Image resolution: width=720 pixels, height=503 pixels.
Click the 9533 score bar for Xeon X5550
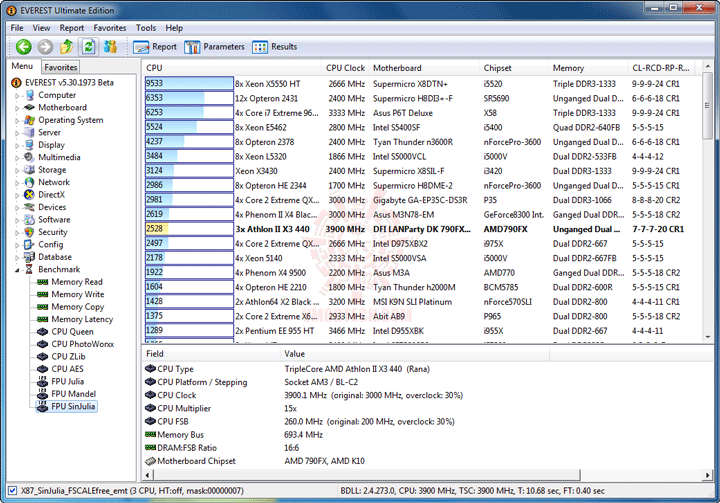189,83
